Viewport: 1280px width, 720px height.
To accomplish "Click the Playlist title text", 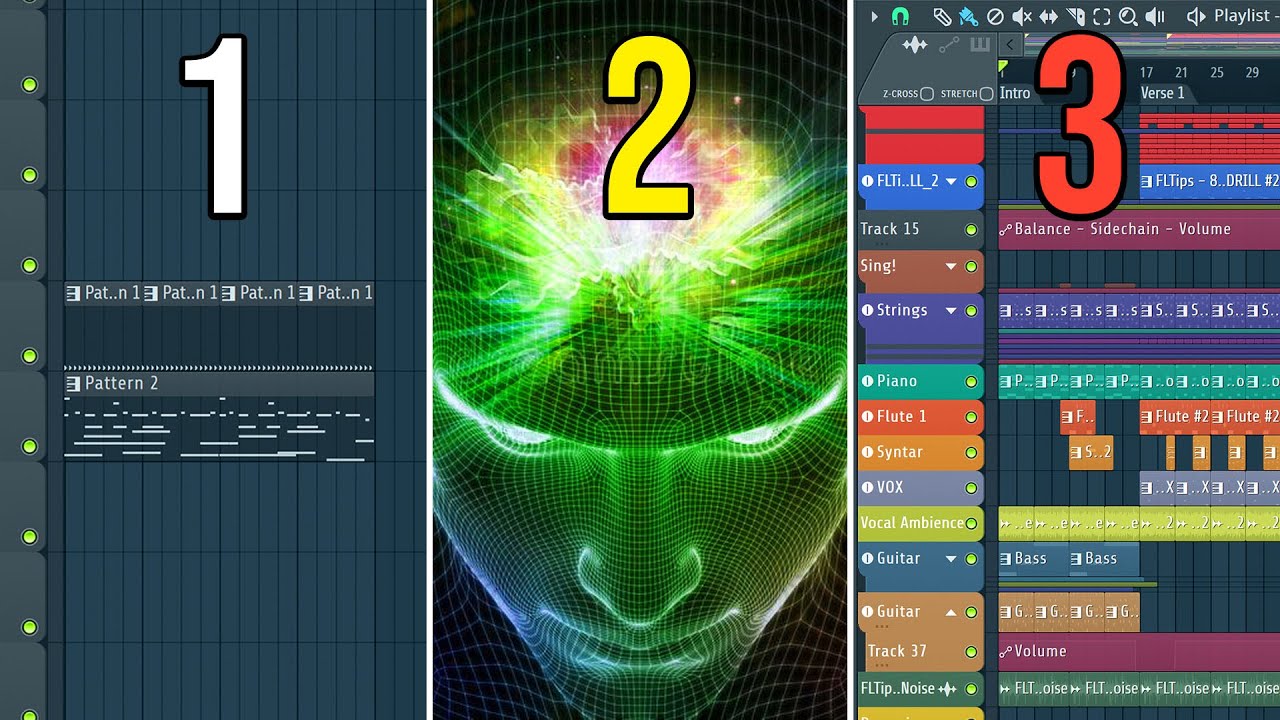I will pyautogui.click(x=1241, y=16).
